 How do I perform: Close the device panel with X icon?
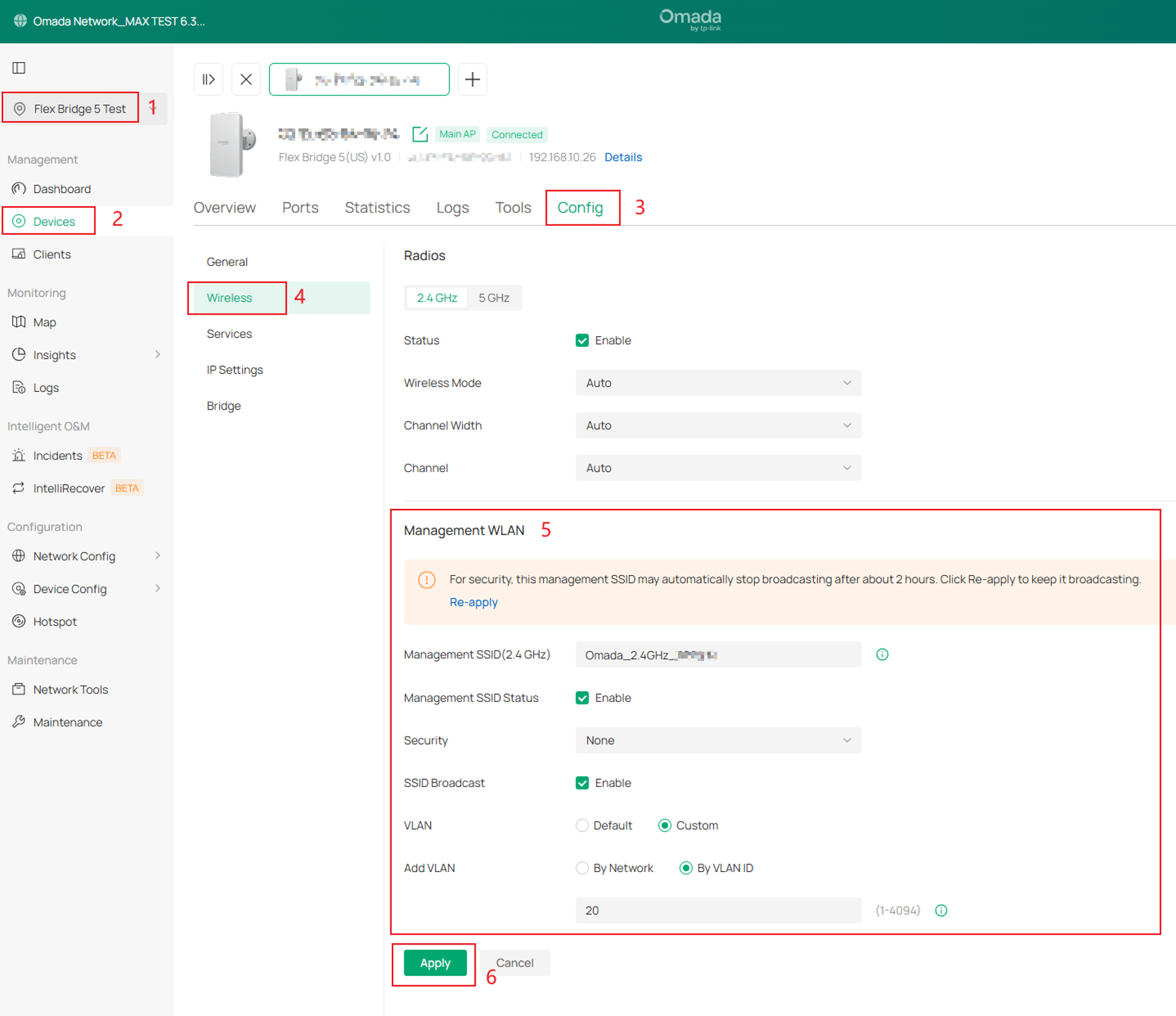point(246,79)
